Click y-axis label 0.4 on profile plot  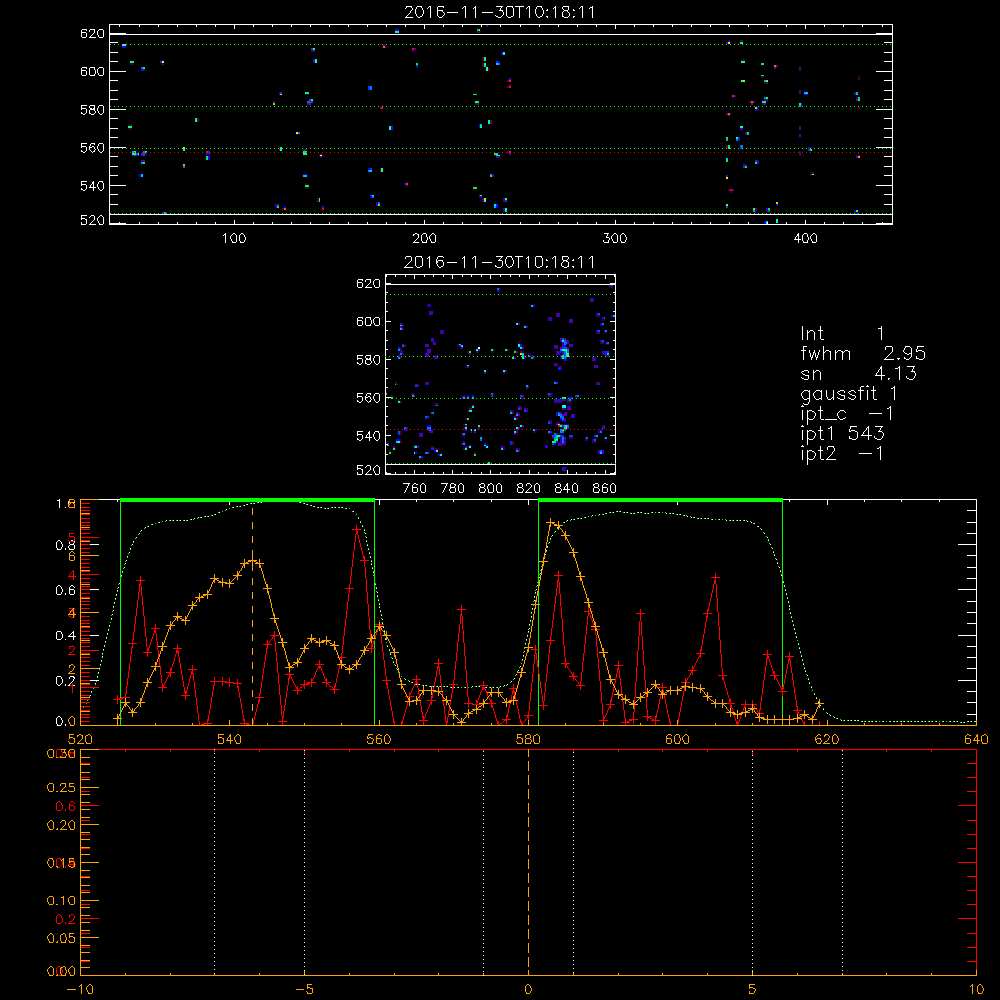tap(65, 635)
